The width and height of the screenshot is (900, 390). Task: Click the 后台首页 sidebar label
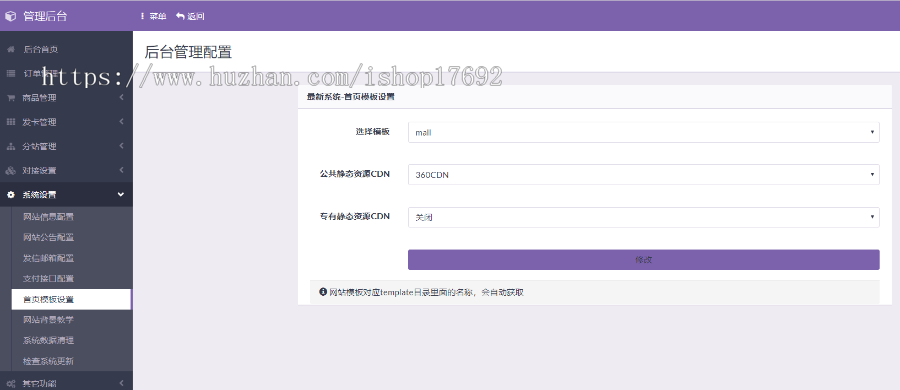coord(40,49)
